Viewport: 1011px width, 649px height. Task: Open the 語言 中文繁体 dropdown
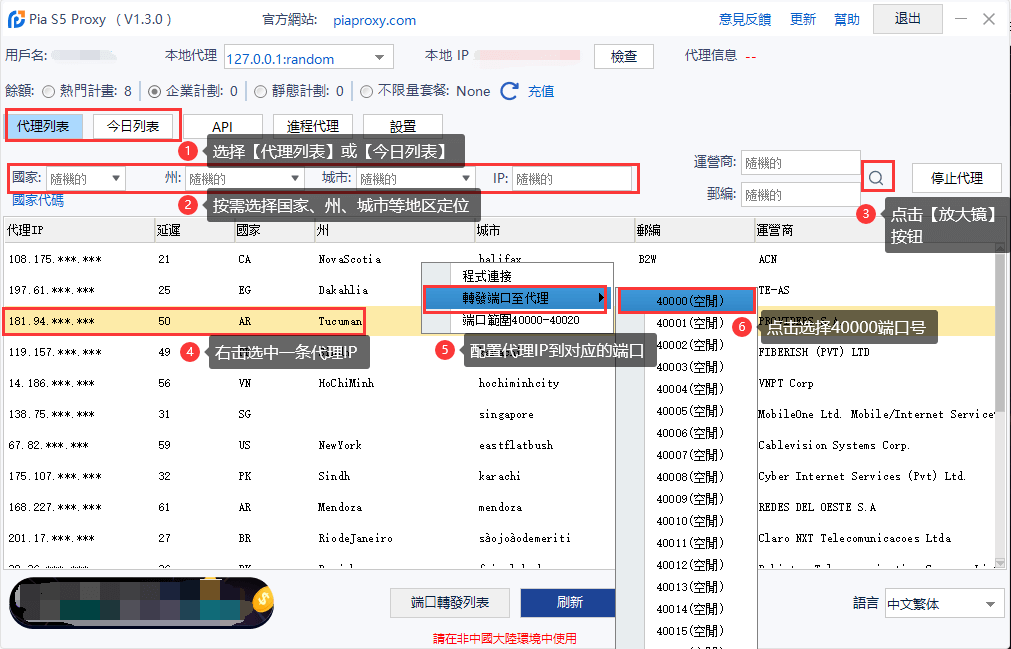(943, 604)
